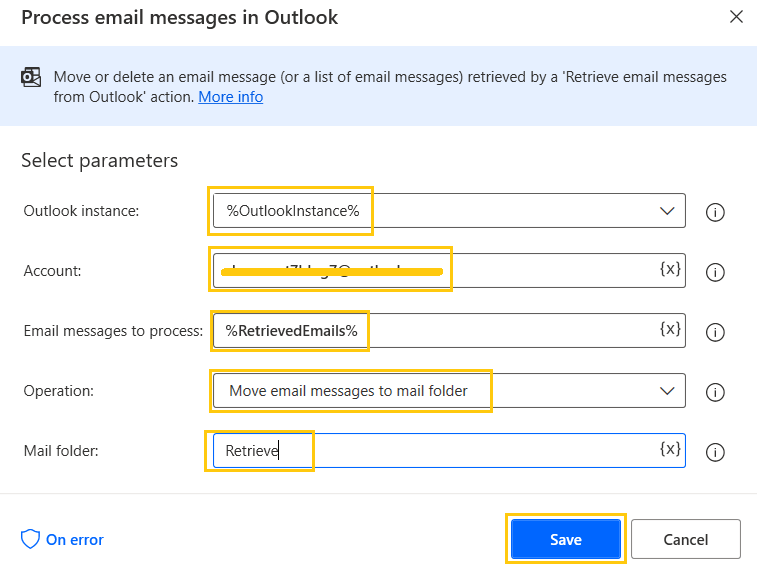Image resolution: width=757 pixels, height=568 pixels.
Task: Open info tooltip for Outlook instance
Action: point(715,212)
